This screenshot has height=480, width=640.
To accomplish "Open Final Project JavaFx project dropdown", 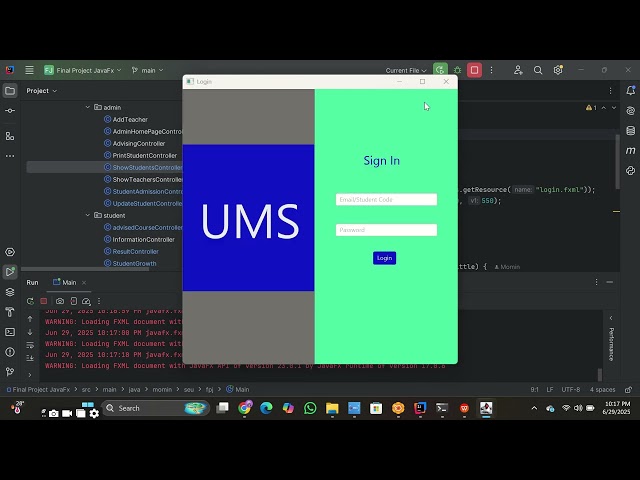I will coord(83,70).
